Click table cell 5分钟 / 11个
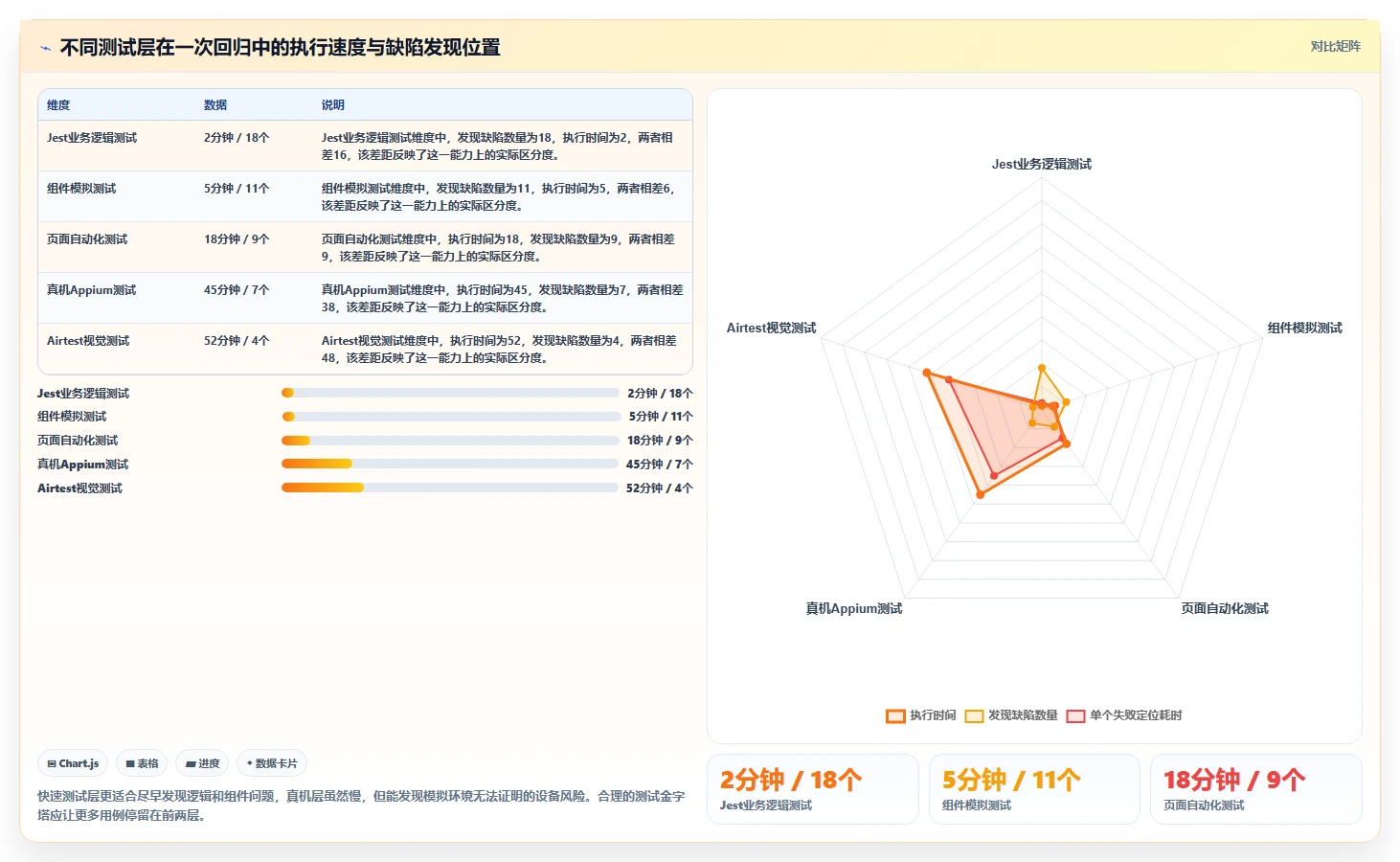The width and height of the screenshot is (1400, 862). click(237, 189)
